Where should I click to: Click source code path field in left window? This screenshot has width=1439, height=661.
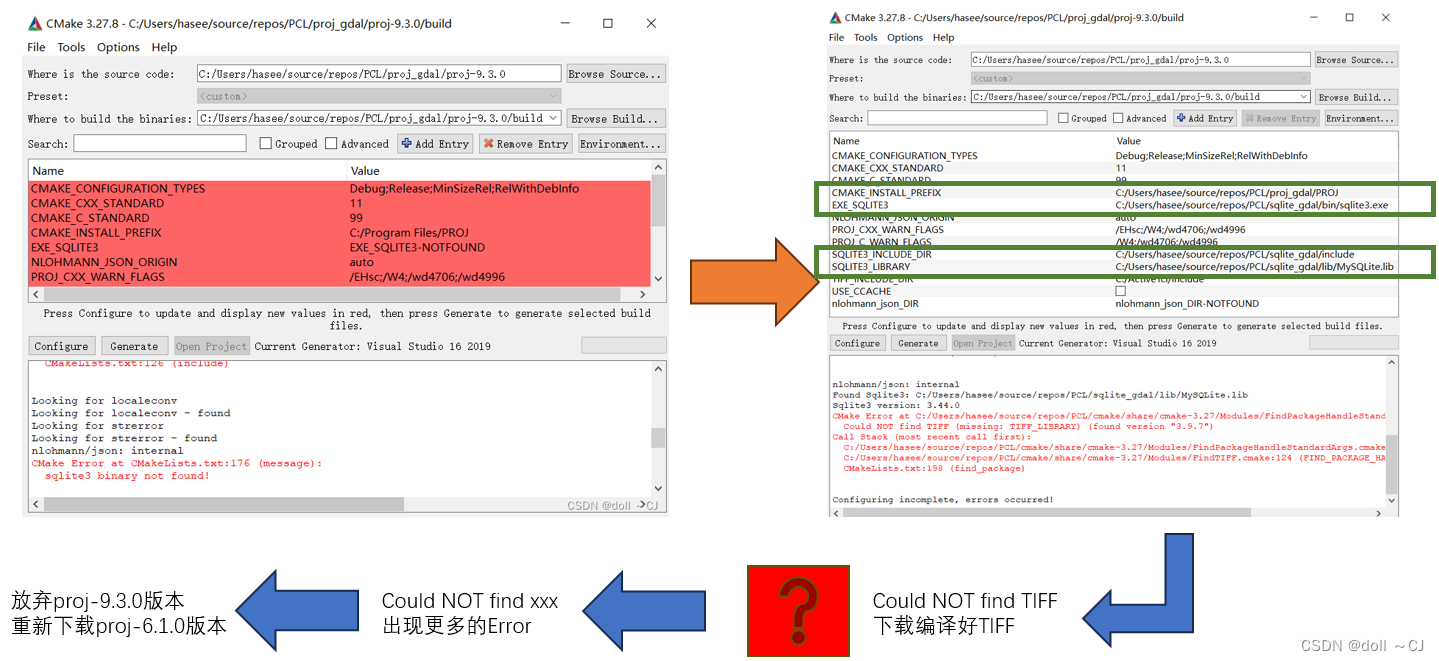point(379,74)
